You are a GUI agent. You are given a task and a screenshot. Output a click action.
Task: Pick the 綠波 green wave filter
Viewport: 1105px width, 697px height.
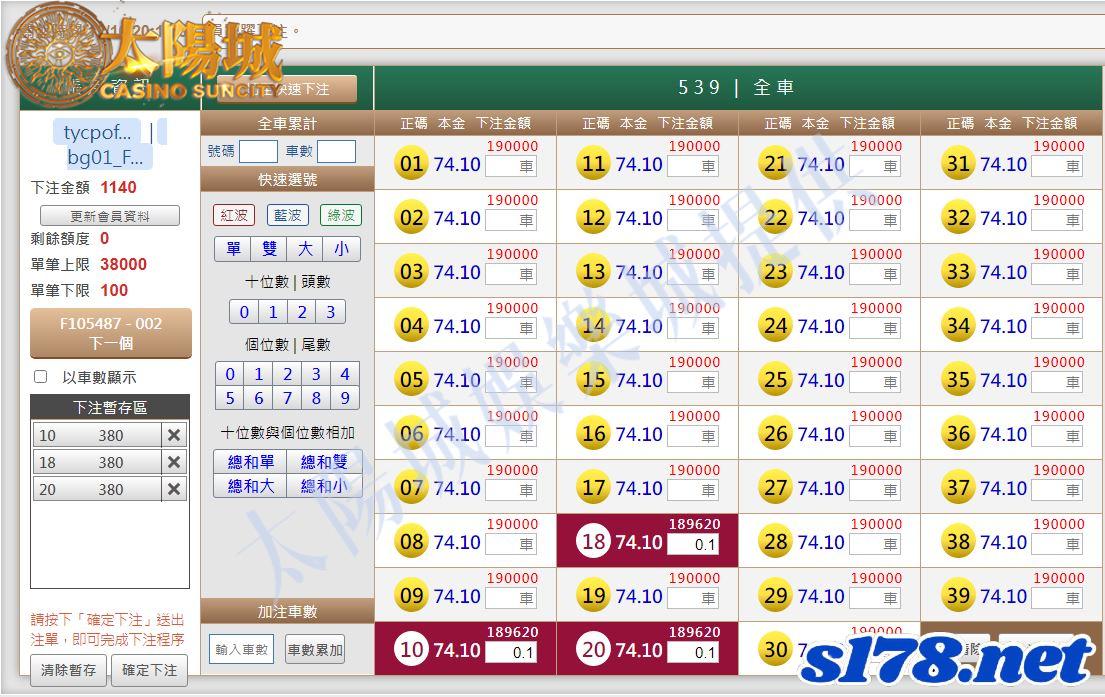click(x=341, y=215)
